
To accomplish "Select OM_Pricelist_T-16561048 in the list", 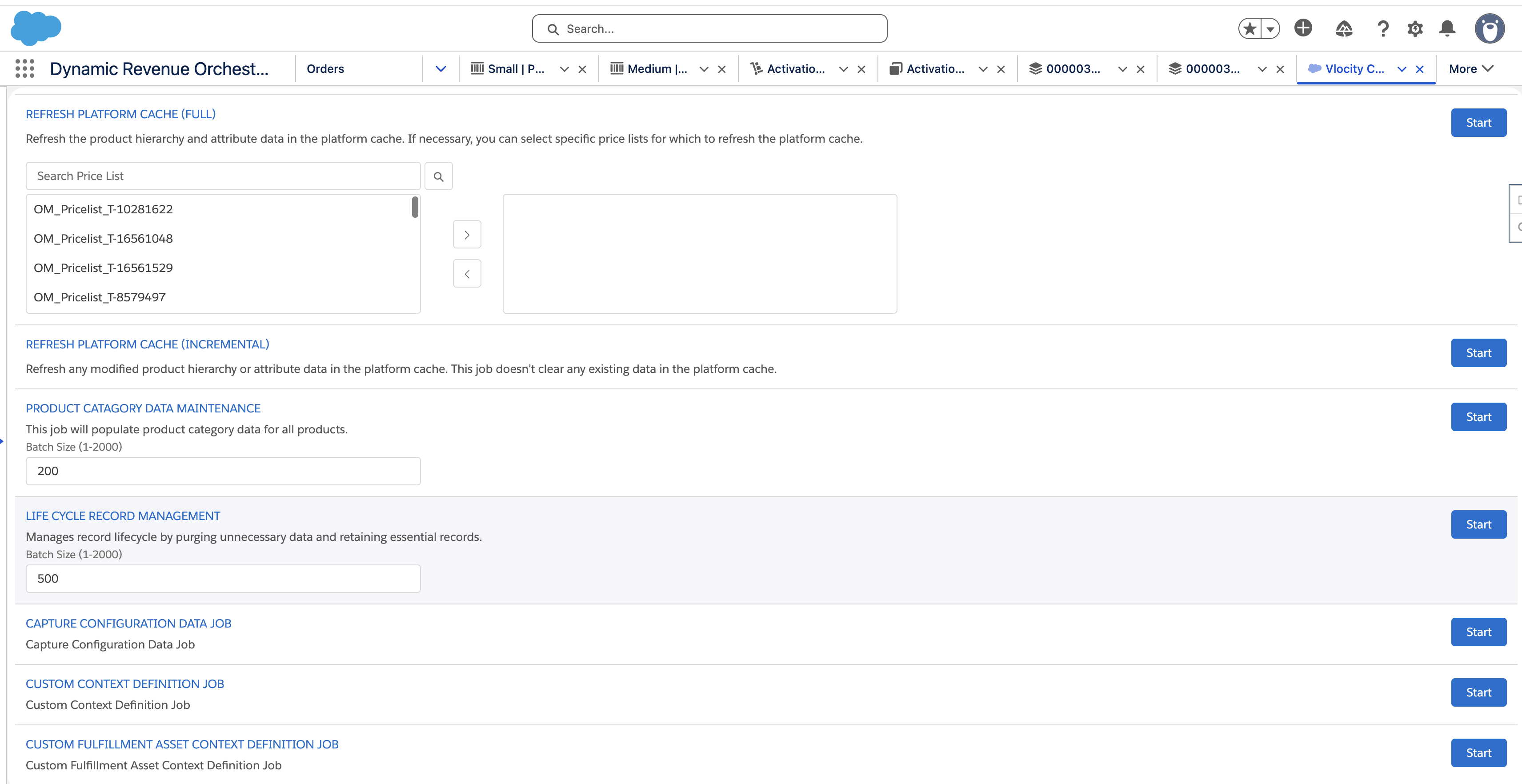I will pos(219,239).
